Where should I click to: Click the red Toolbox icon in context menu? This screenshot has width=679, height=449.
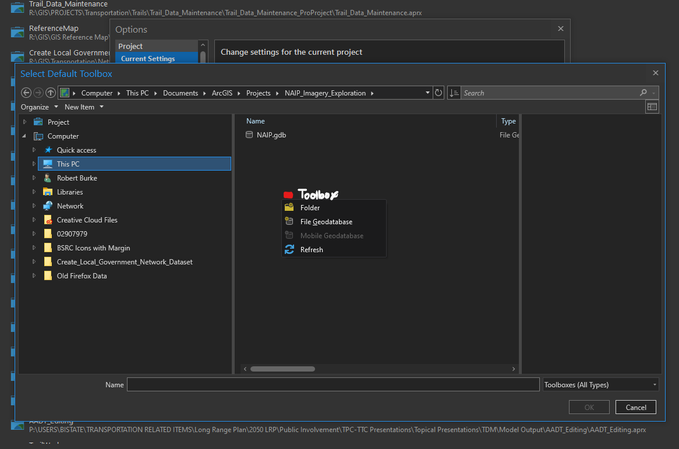pos(289,195)
